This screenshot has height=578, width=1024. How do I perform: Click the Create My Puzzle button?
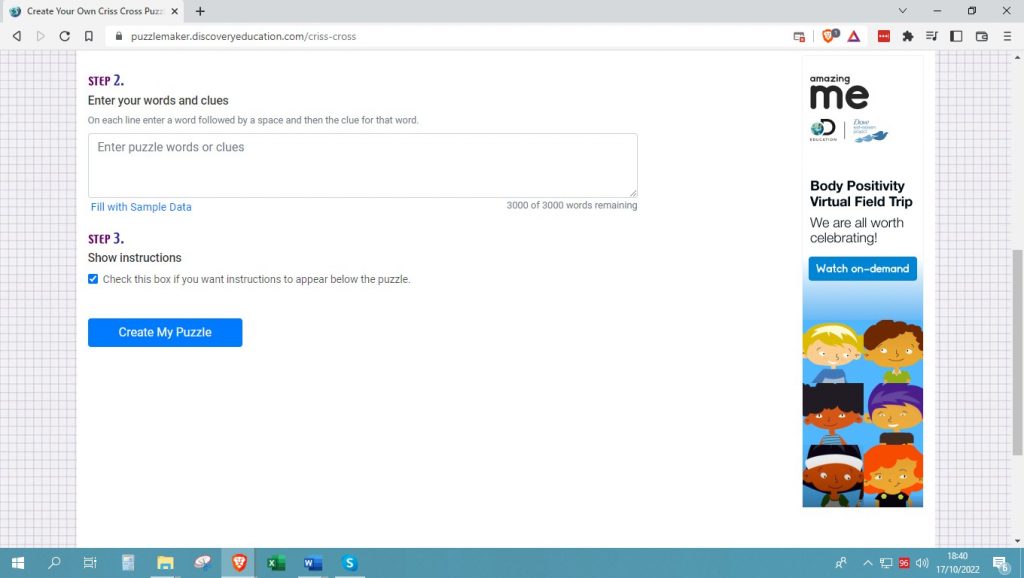(165, 332)
